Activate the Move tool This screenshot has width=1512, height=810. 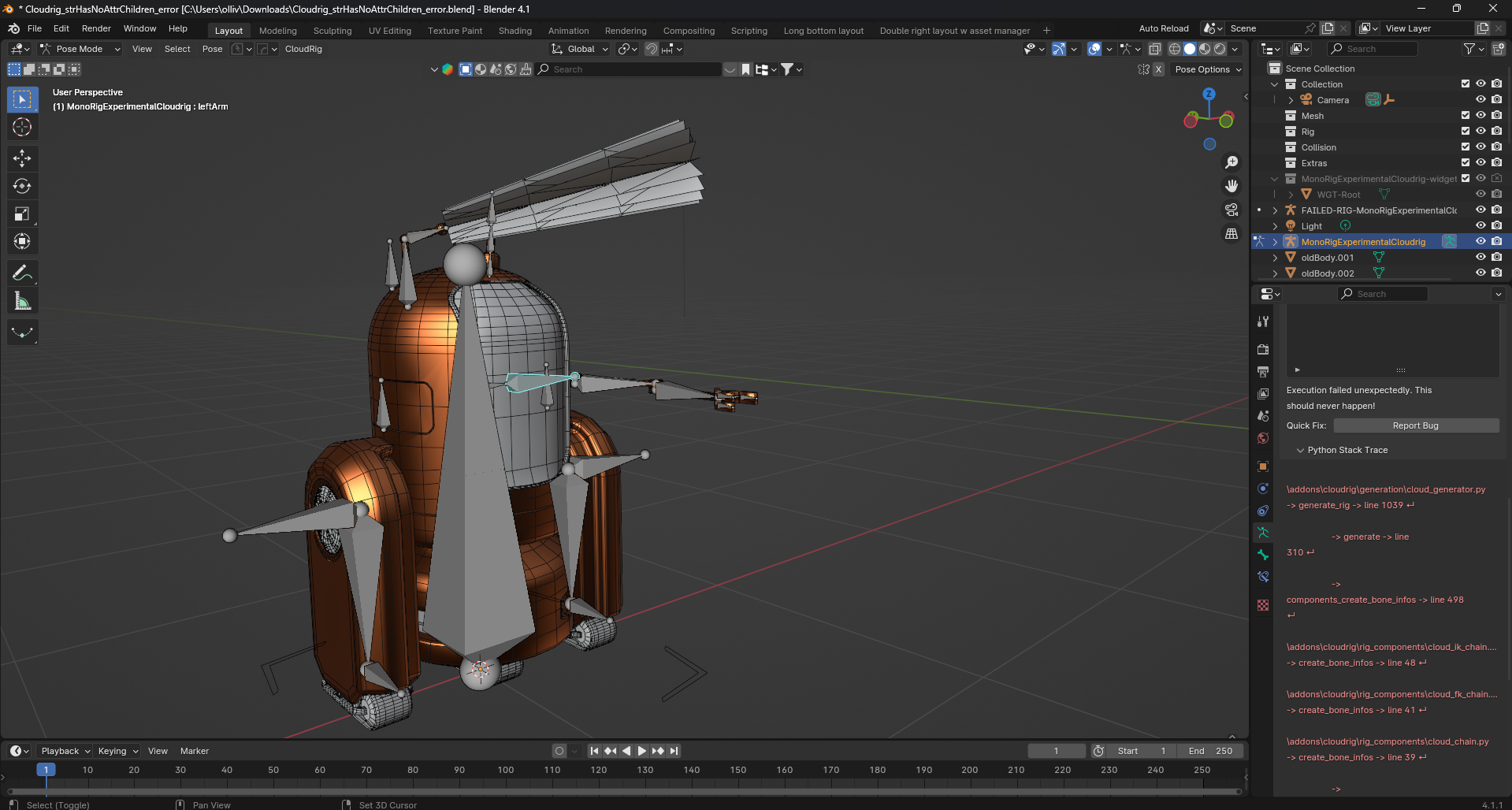point(22,158)
